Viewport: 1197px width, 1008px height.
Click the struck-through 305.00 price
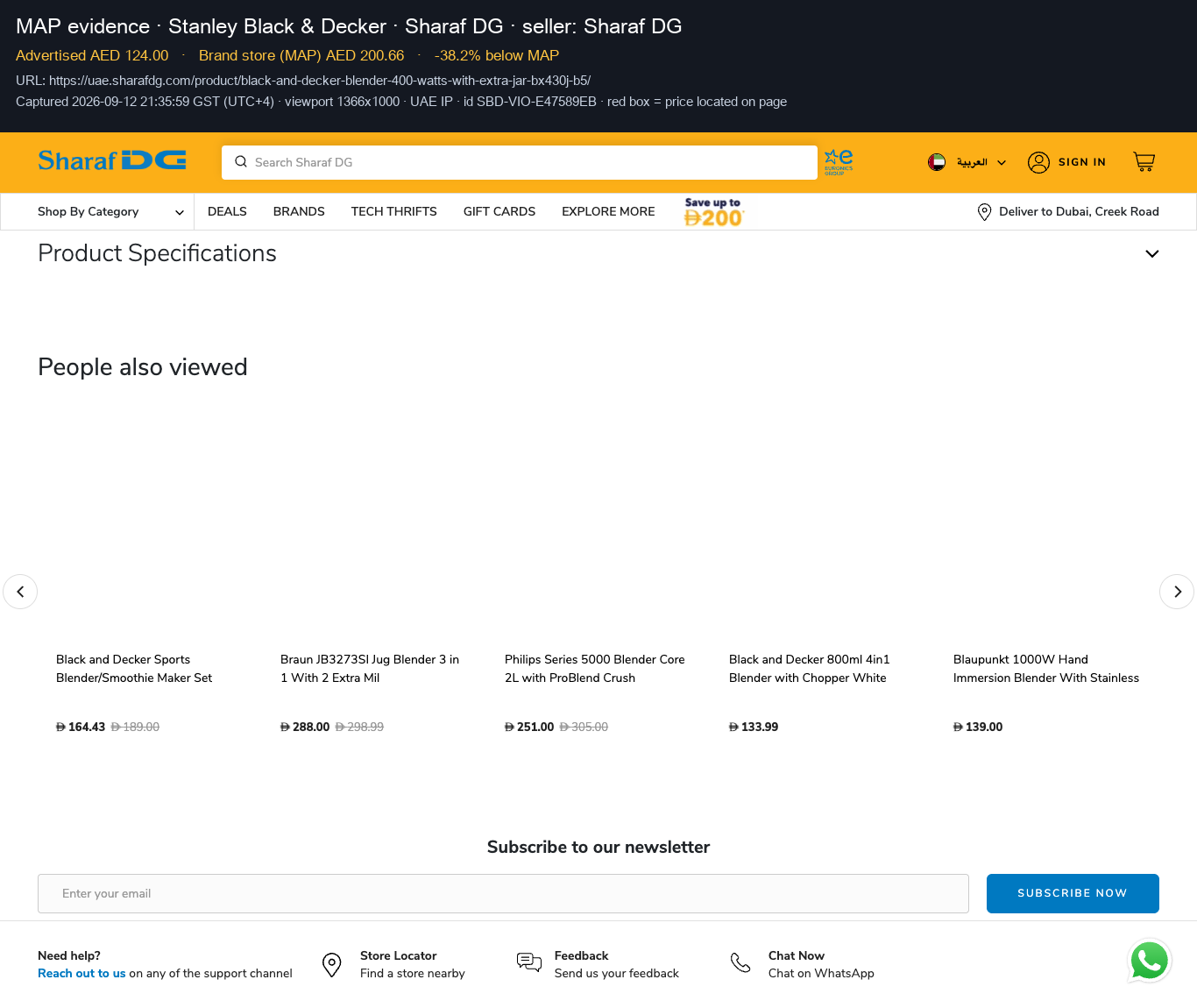[584, 728]
